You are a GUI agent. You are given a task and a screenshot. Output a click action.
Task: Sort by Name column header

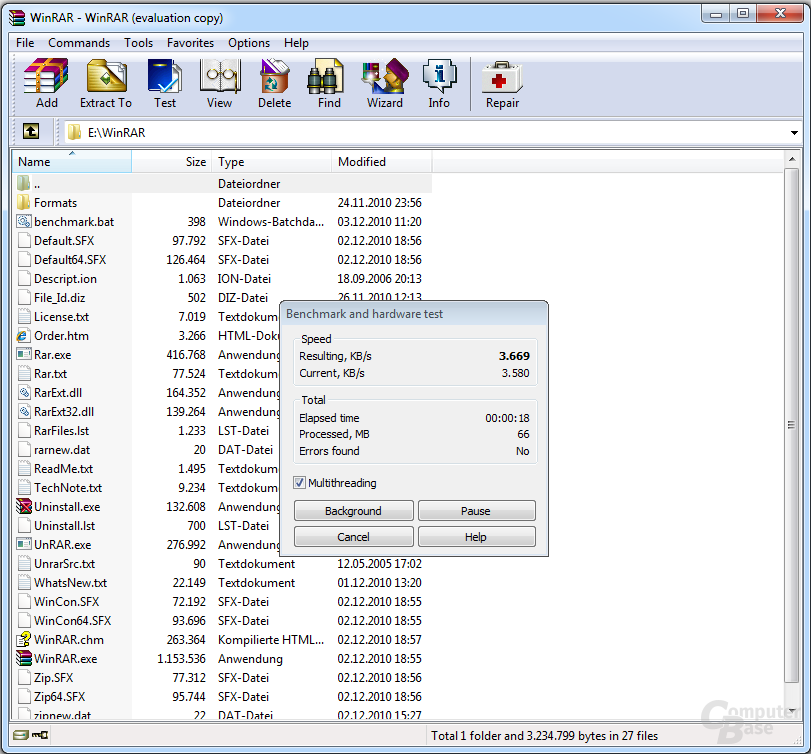click(x=72, y=161)
